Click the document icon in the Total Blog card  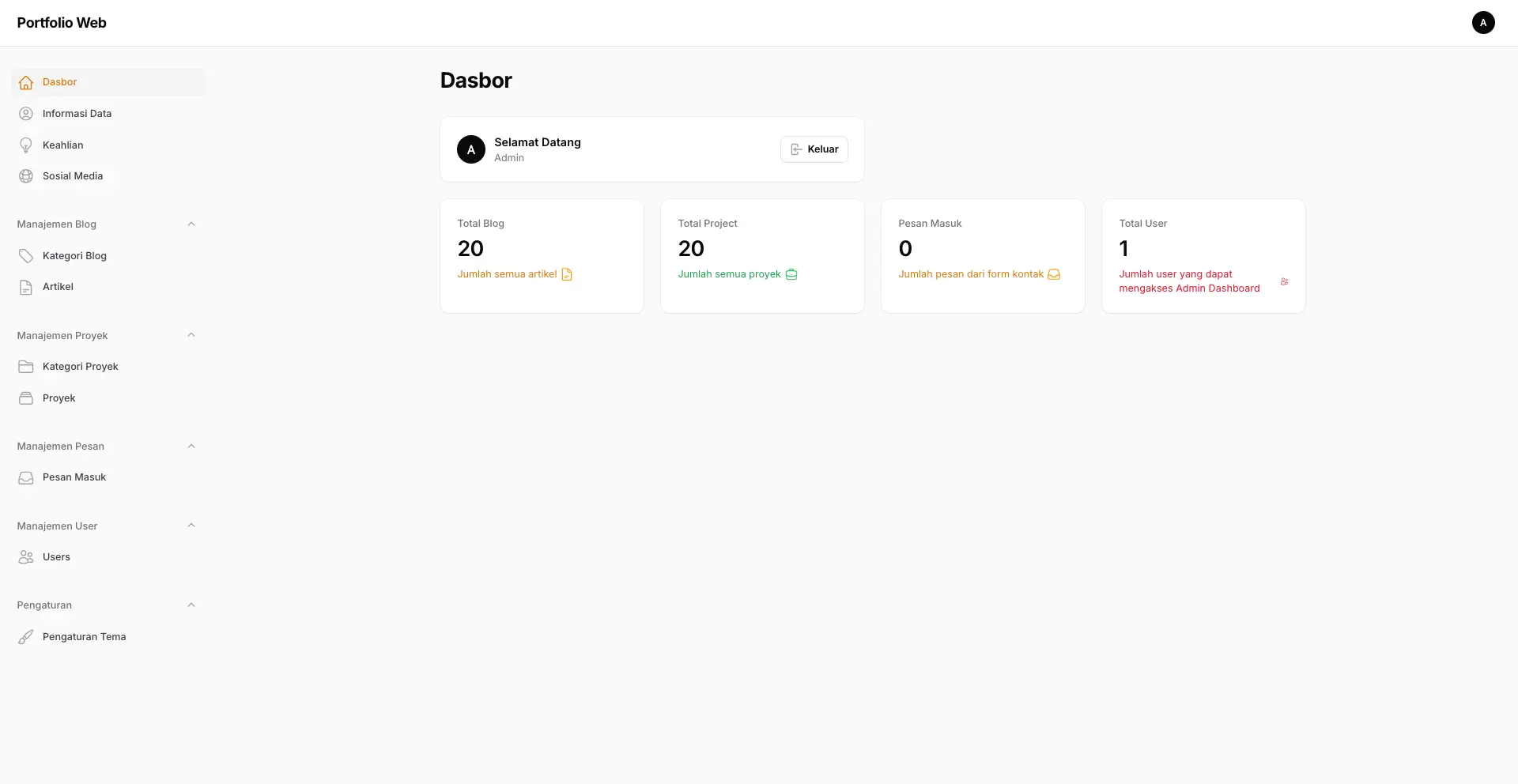[x=566, y=274]
